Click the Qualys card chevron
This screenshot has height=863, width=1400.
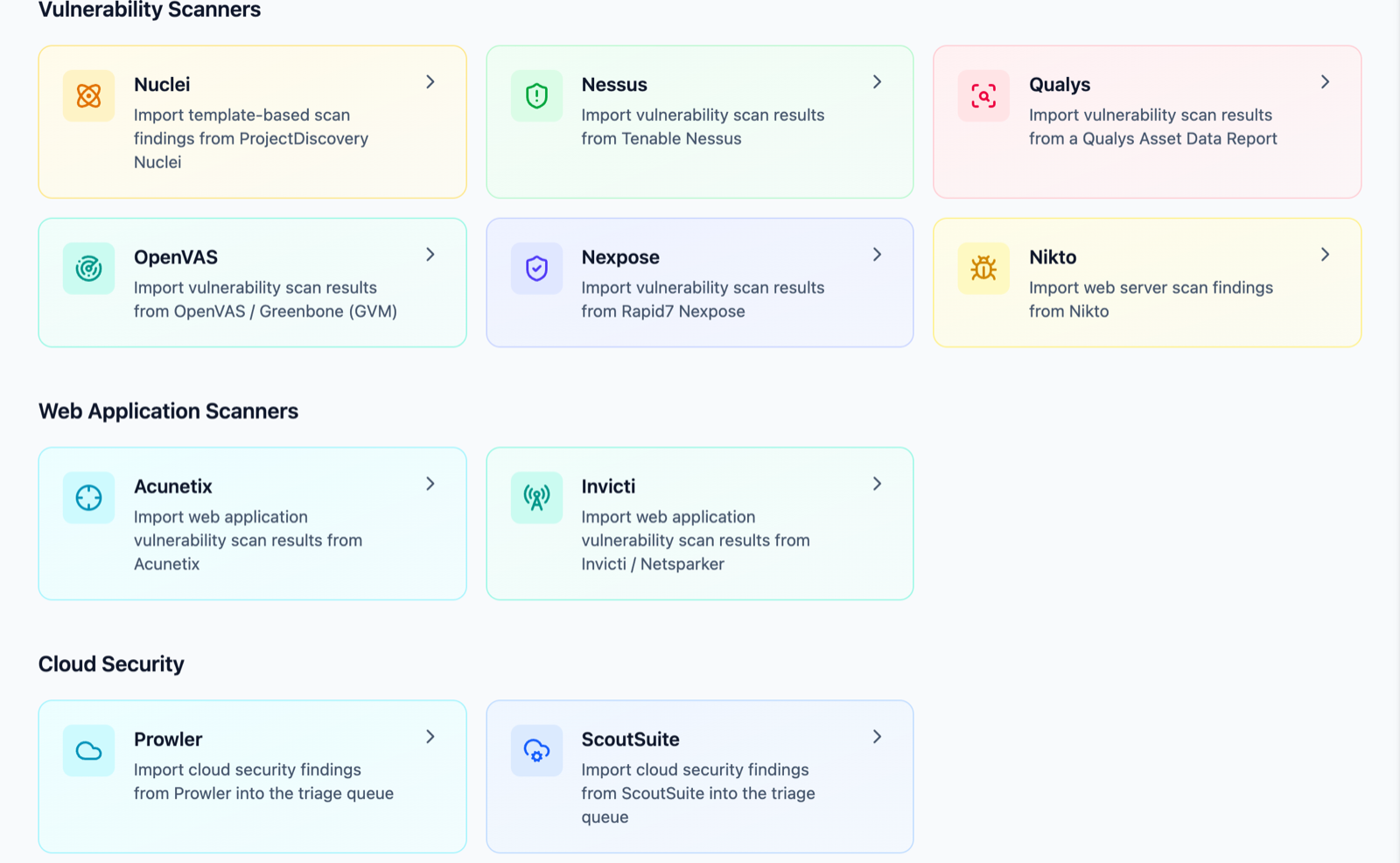[1326, 81]
